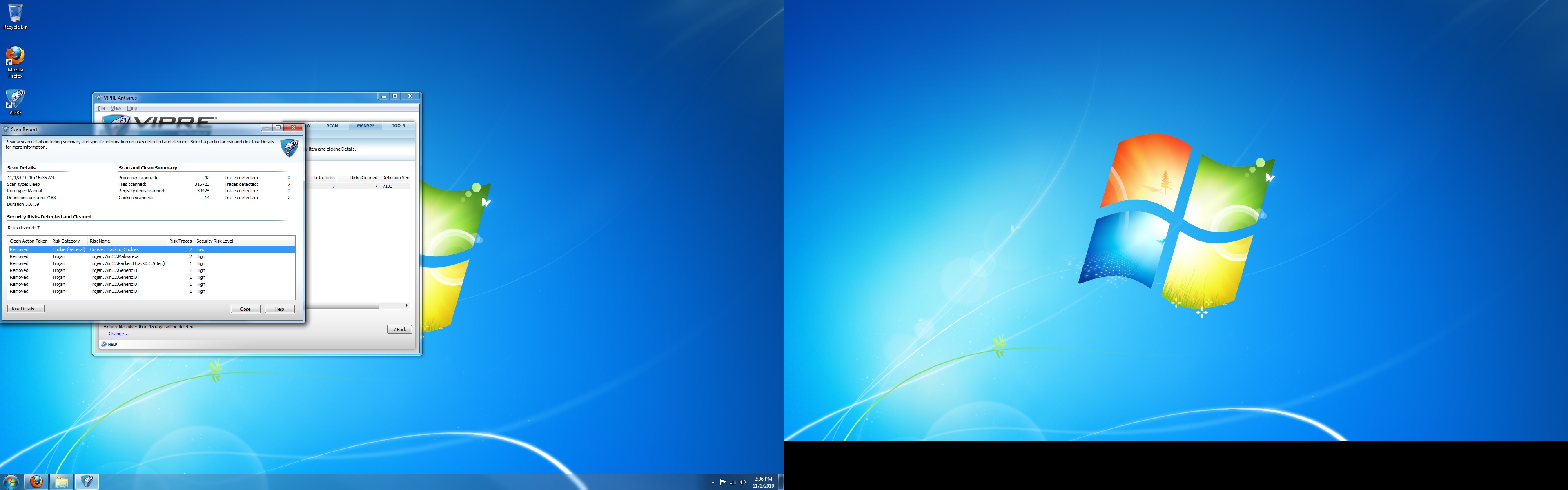Open the Help menu in VIPRE

point(132,108)
